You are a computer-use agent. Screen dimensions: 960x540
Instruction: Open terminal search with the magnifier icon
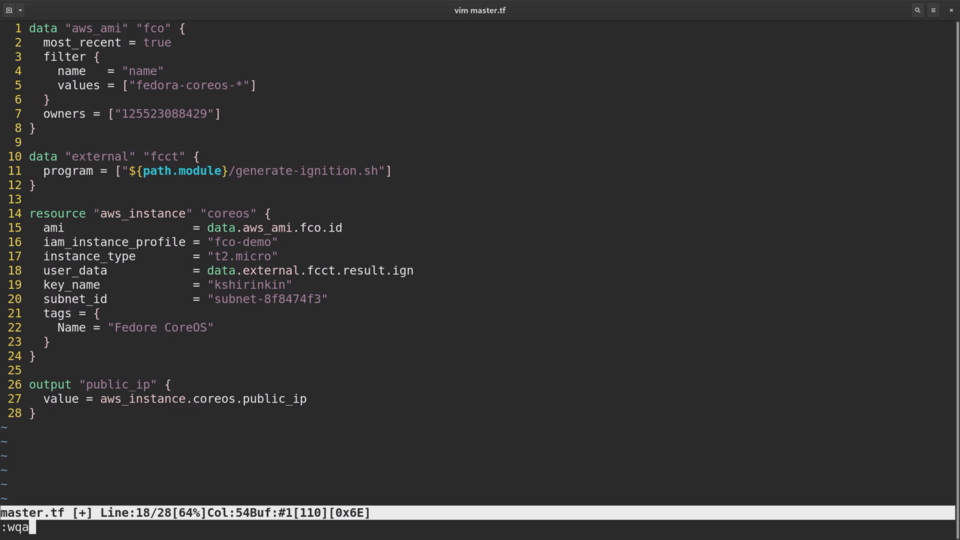tap(917, 10)
